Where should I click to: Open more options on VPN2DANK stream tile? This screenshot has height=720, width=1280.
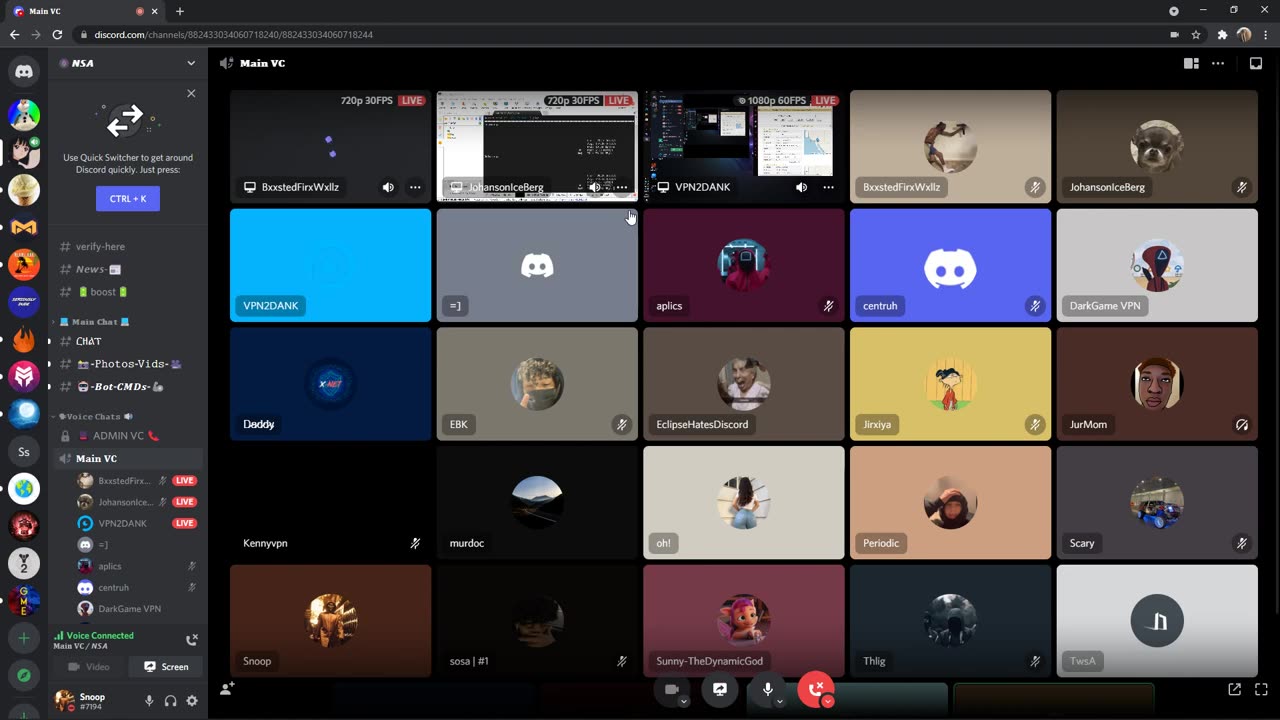[x=828, y=187]
